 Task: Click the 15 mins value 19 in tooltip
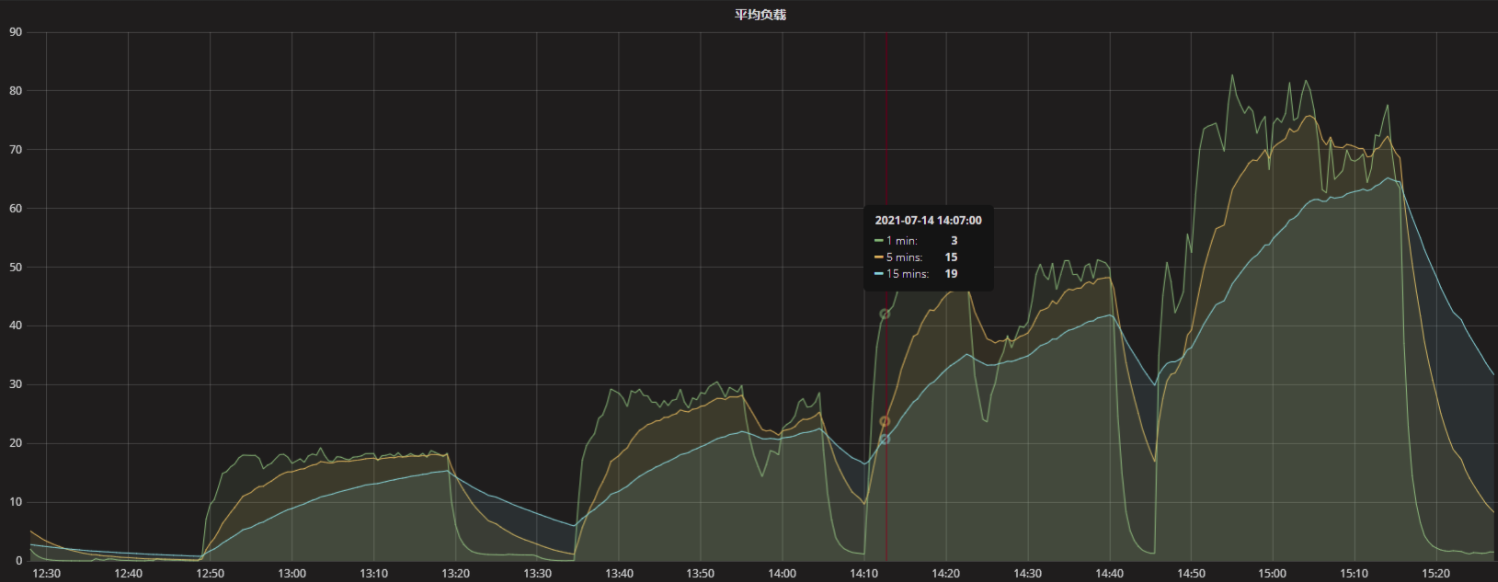point(951,274)
